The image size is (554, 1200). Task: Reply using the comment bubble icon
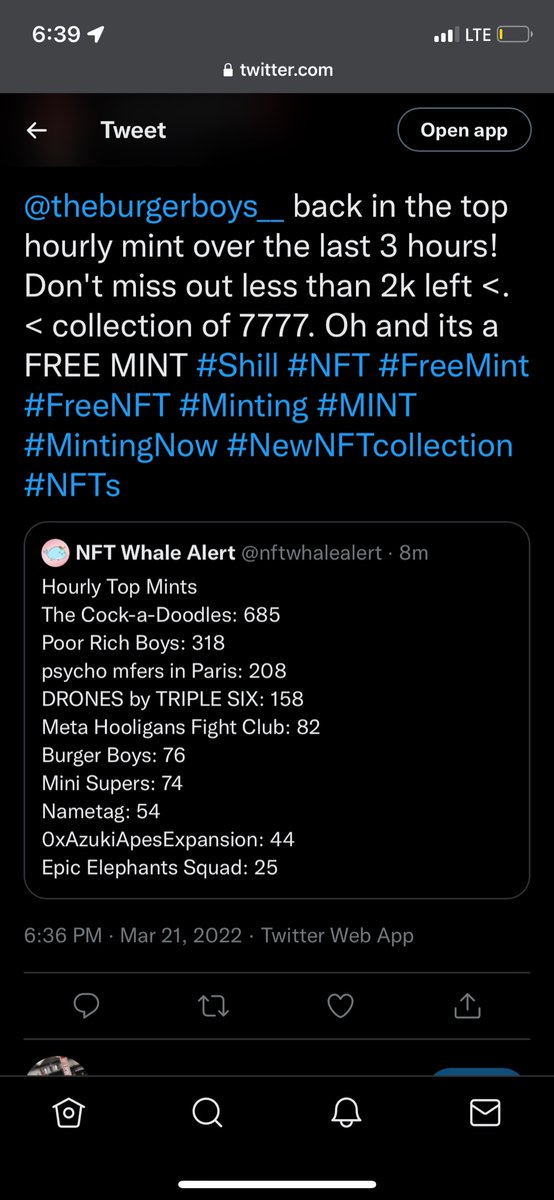pyautogui.click(x=87, y=1005)
